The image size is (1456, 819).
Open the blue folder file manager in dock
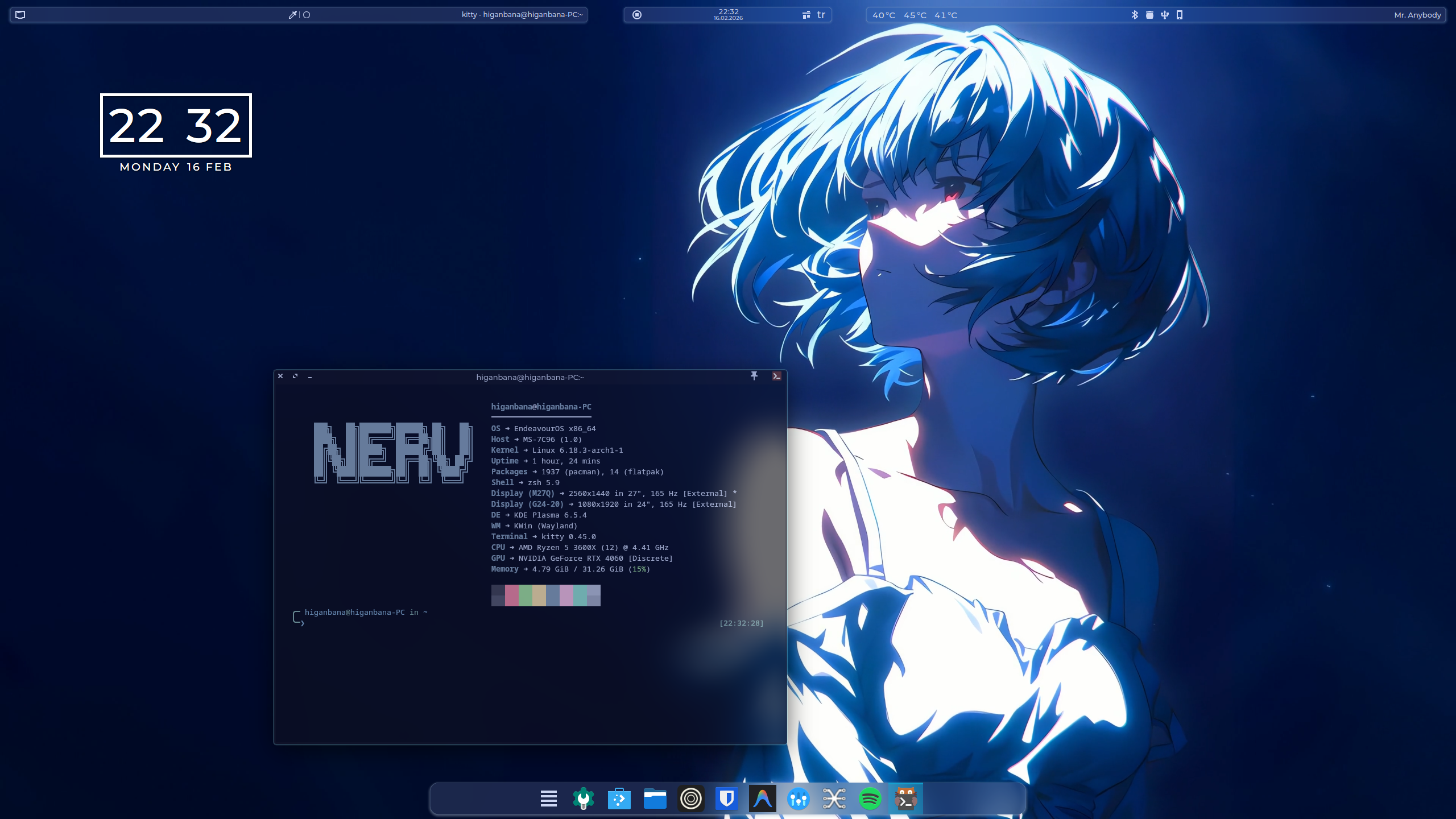[x=655, y=799]
